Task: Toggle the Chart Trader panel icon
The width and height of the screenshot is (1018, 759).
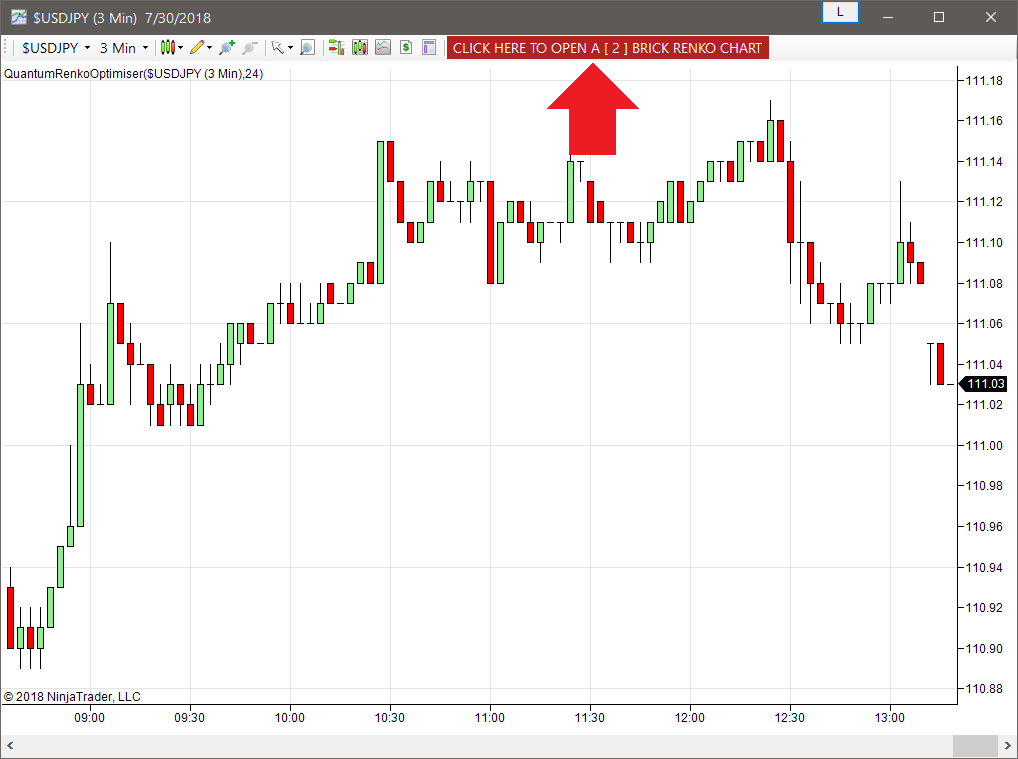Action: pyautogui.click(x=336, y=47)
